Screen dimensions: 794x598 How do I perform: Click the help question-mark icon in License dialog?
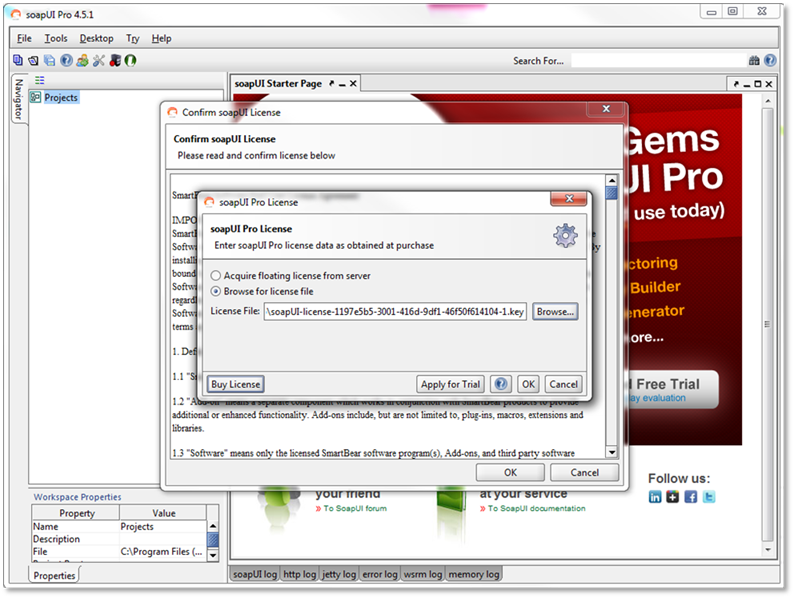(501, 384)
